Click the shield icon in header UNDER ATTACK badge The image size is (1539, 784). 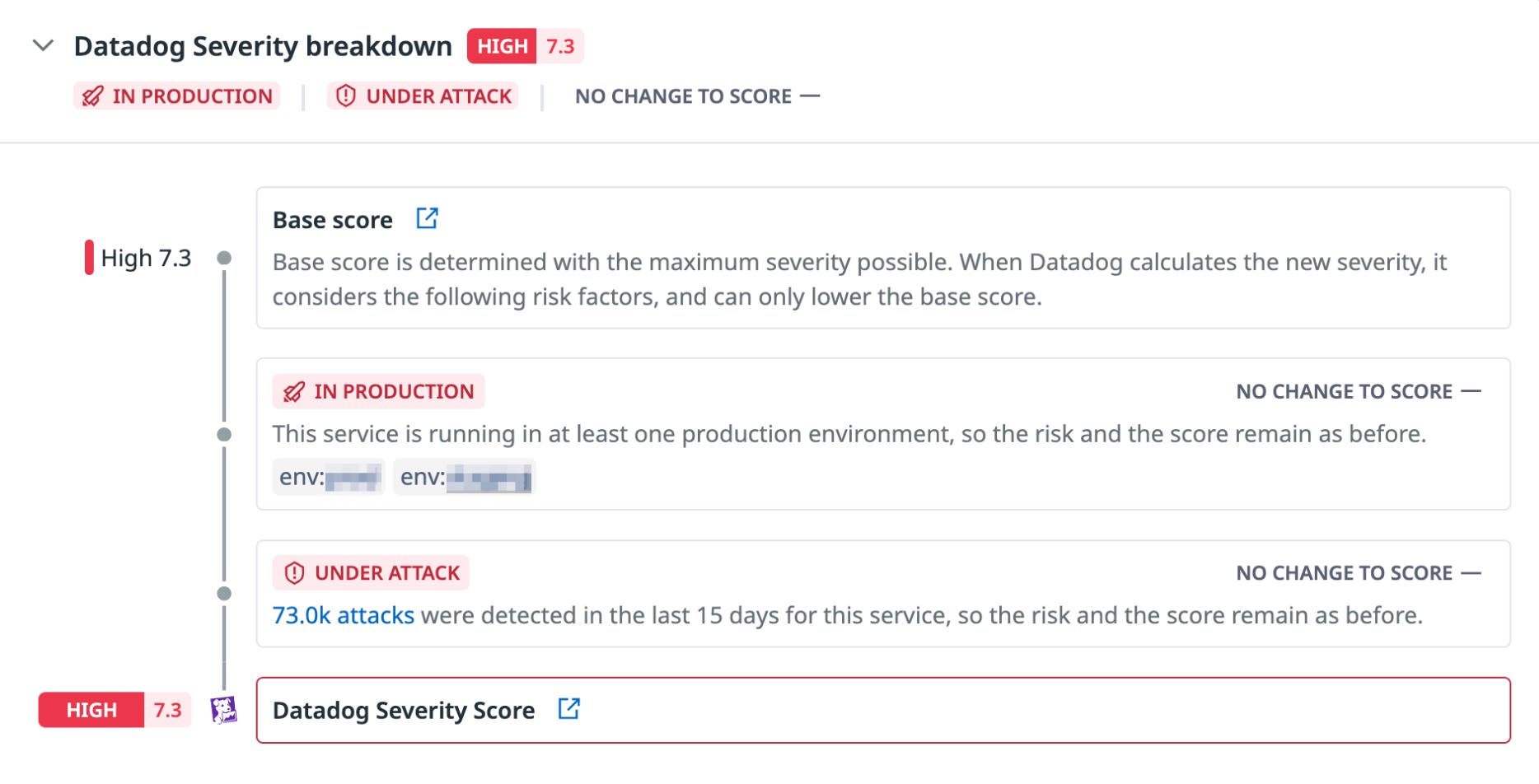(x=347, y=96)
